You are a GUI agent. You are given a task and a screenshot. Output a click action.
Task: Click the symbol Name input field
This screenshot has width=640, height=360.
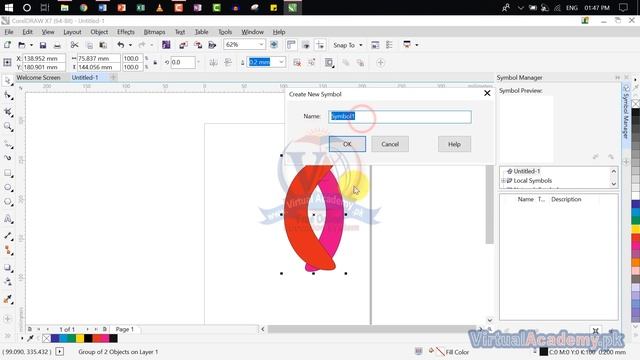[x=400, y=117]
